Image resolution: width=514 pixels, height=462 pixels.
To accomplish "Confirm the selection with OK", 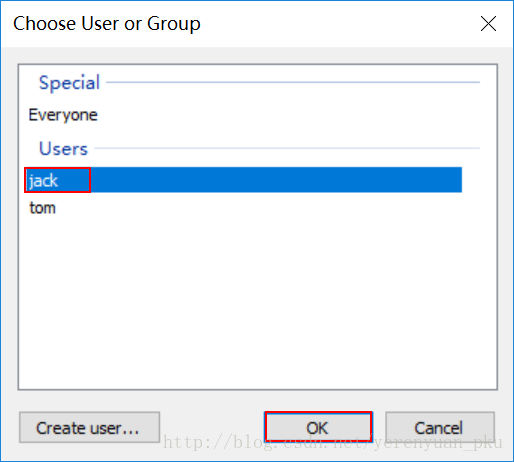I will 318,427.
